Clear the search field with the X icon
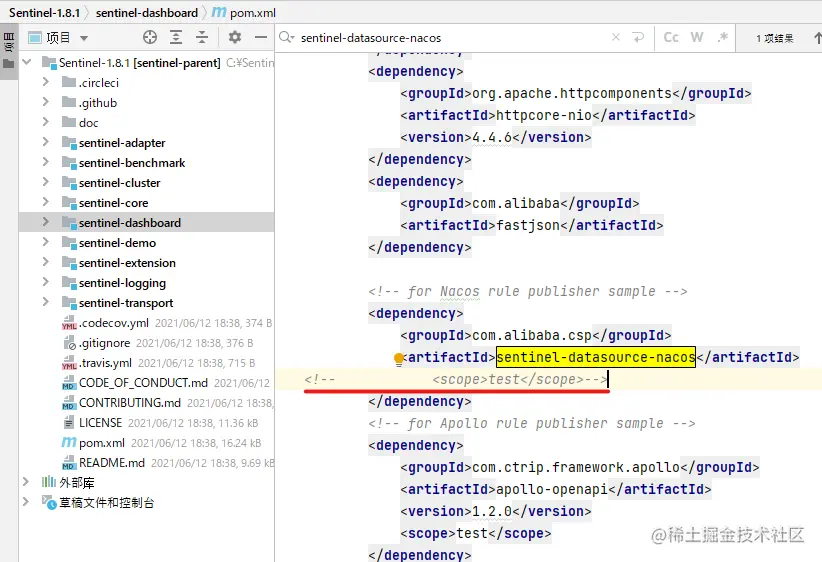 coord(616,37)
